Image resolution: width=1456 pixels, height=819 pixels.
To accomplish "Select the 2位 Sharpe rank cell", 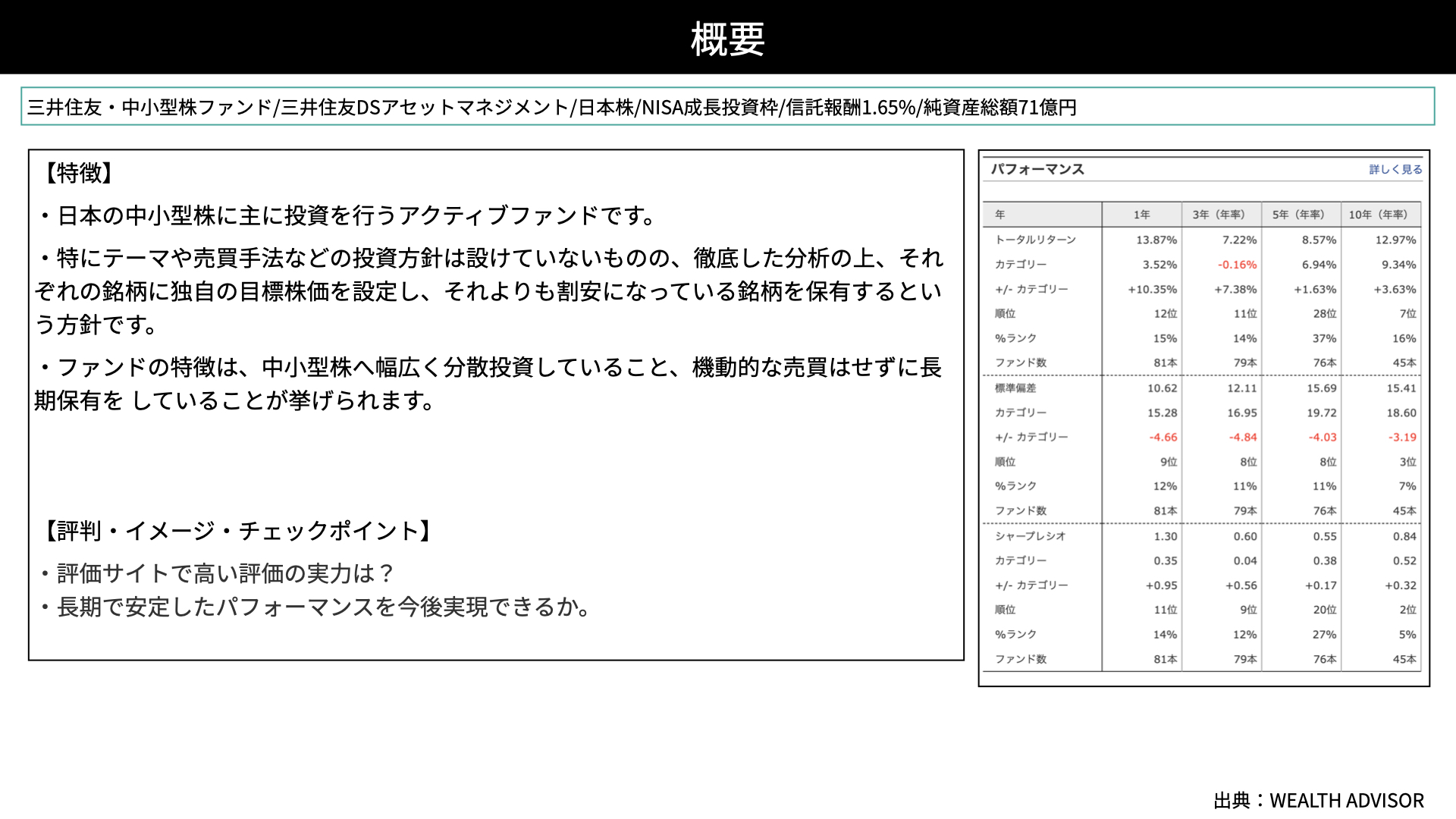I will pos(1407,610).
